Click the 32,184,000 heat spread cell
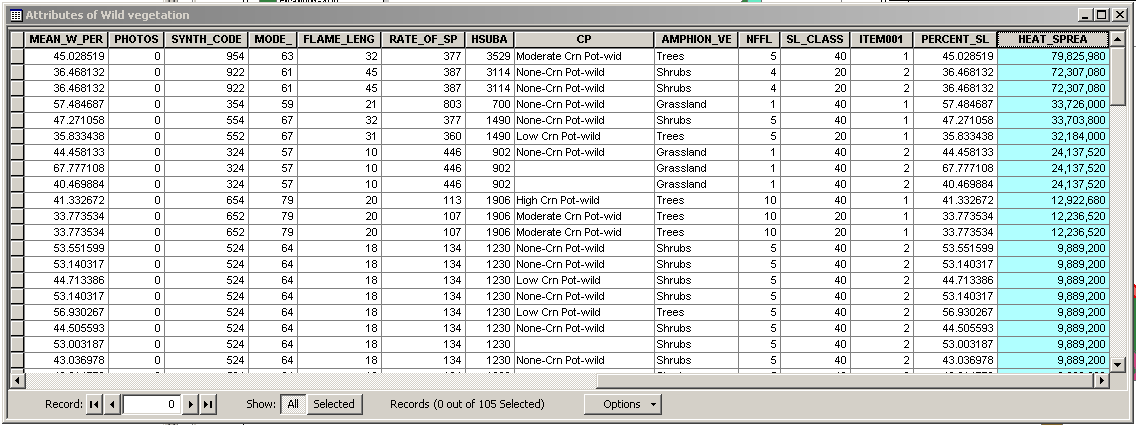The width and height of the screenshot is (1136, 425). pyautogui.click(x=1053, y=136)
